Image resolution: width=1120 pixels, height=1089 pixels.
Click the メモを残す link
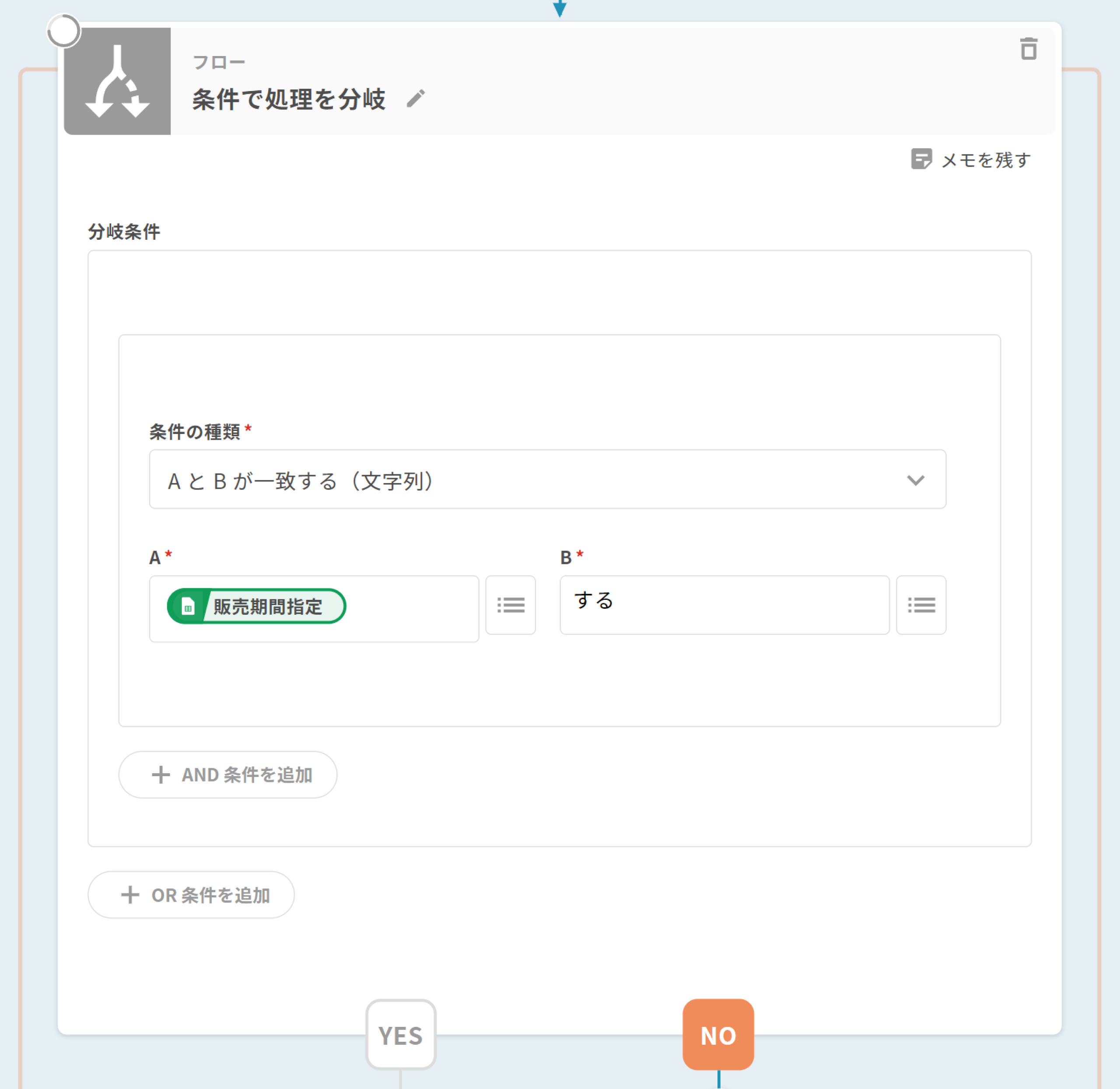[986, 160]
